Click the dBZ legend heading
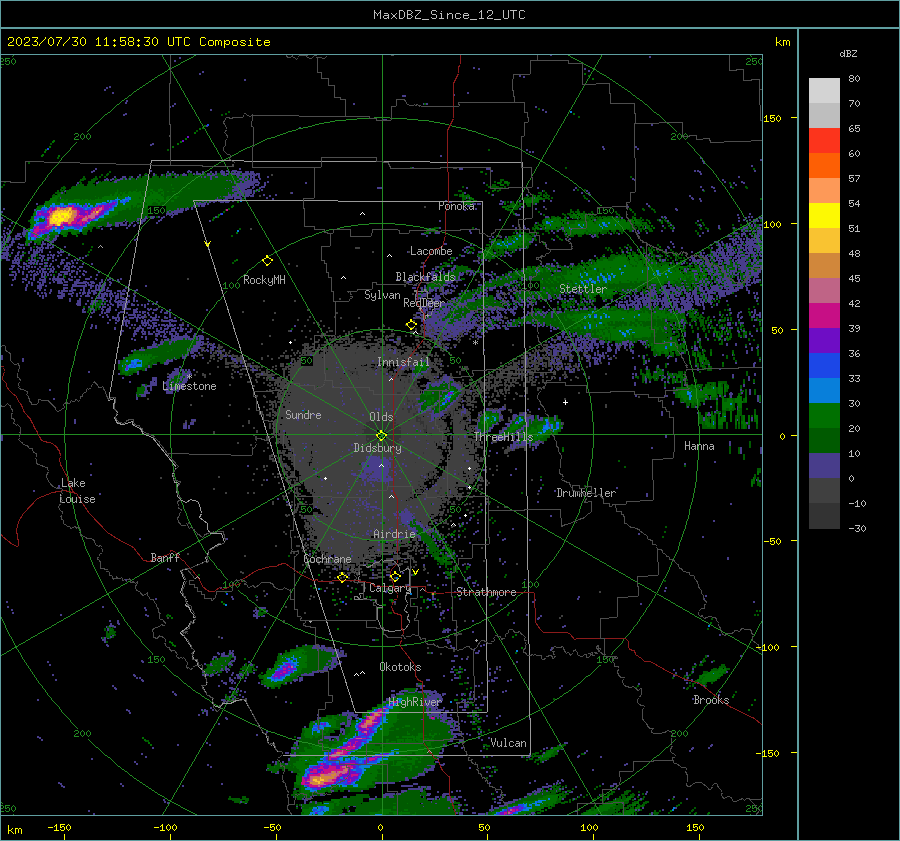This screenshot has height=841, width=900. (848, 54)
